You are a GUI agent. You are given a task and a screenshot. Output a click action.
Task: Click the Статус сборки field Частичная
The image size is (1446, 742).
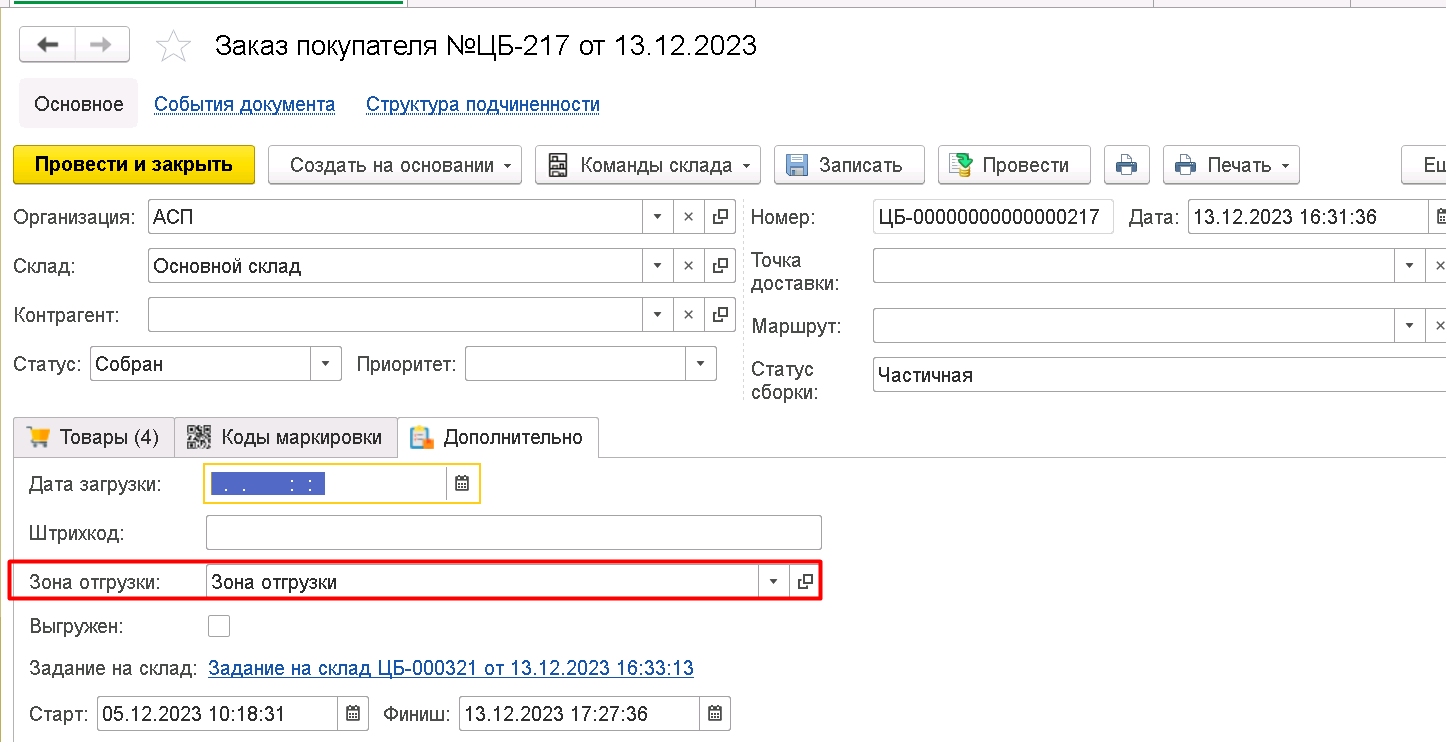coord(1159,375)
